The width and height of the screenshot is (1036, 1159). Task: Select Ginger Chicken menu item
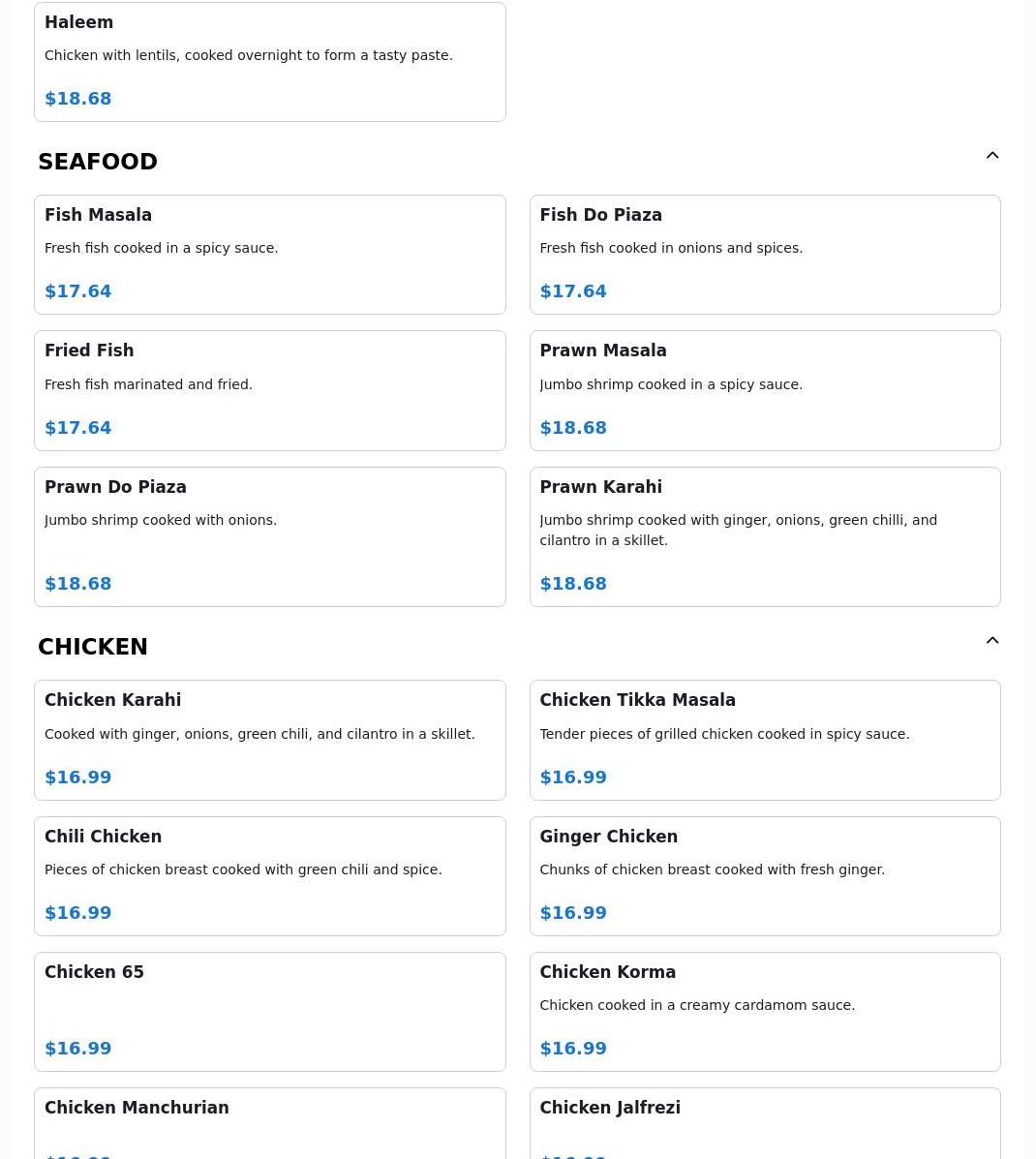tap(764, 875)
